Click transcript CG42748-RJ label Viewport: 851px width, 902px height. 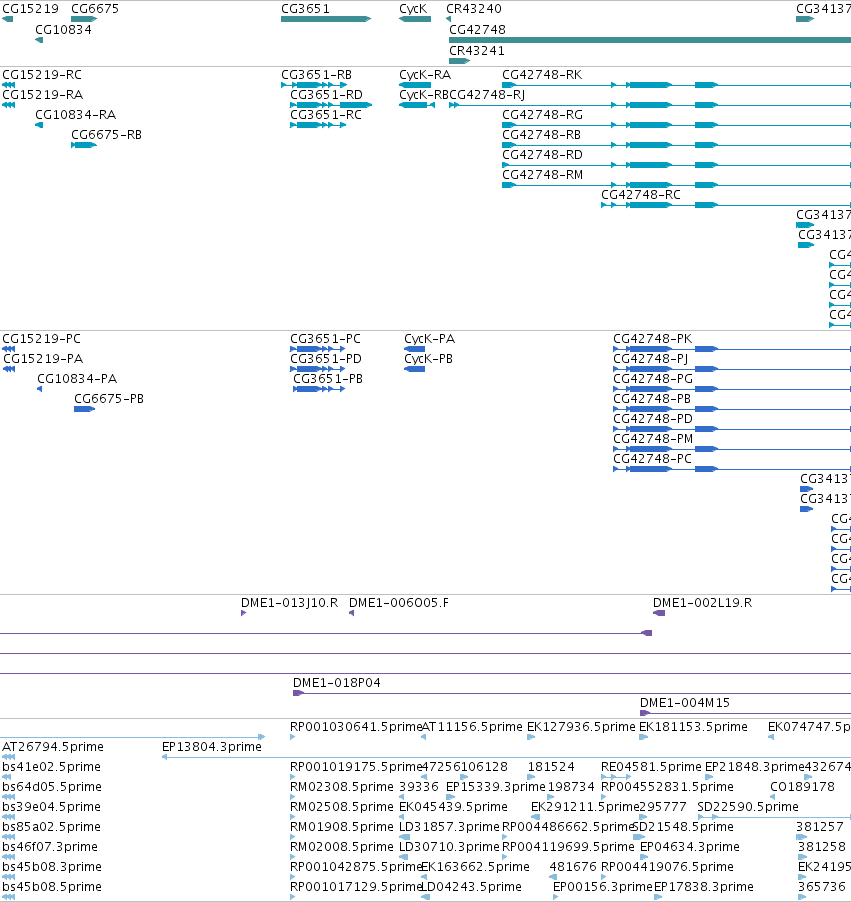tap(487, 94)
